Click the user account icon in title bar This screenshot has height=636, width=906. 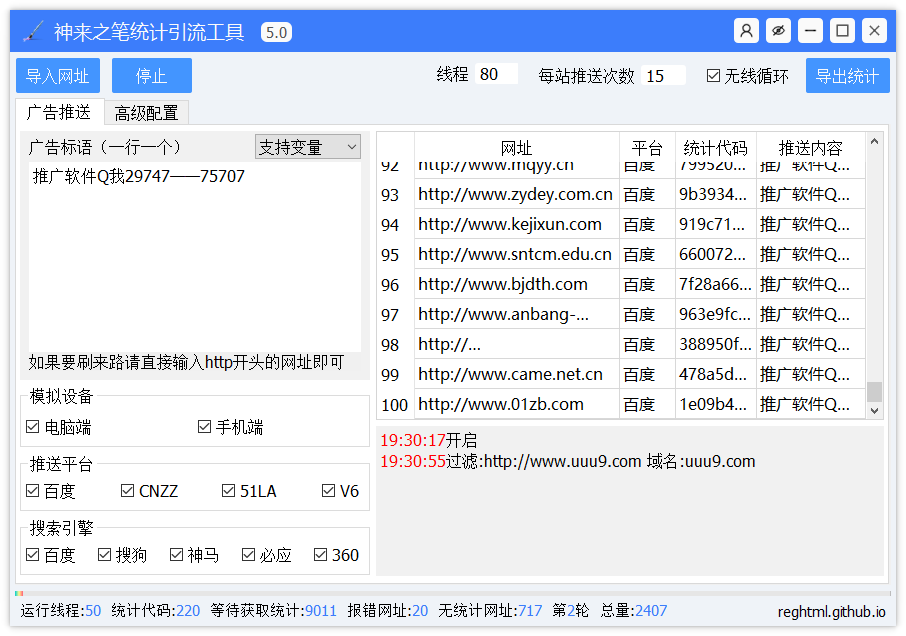(x=746, y=30)
